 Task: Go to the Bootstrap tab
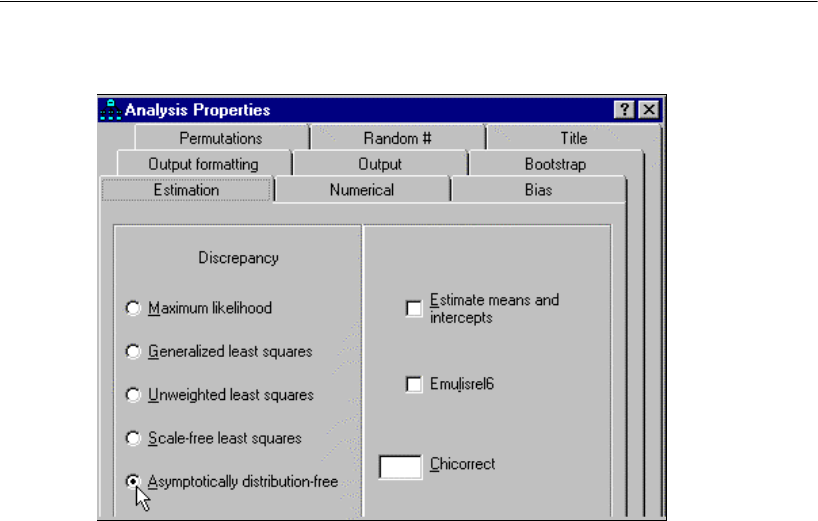coord(555,164)
